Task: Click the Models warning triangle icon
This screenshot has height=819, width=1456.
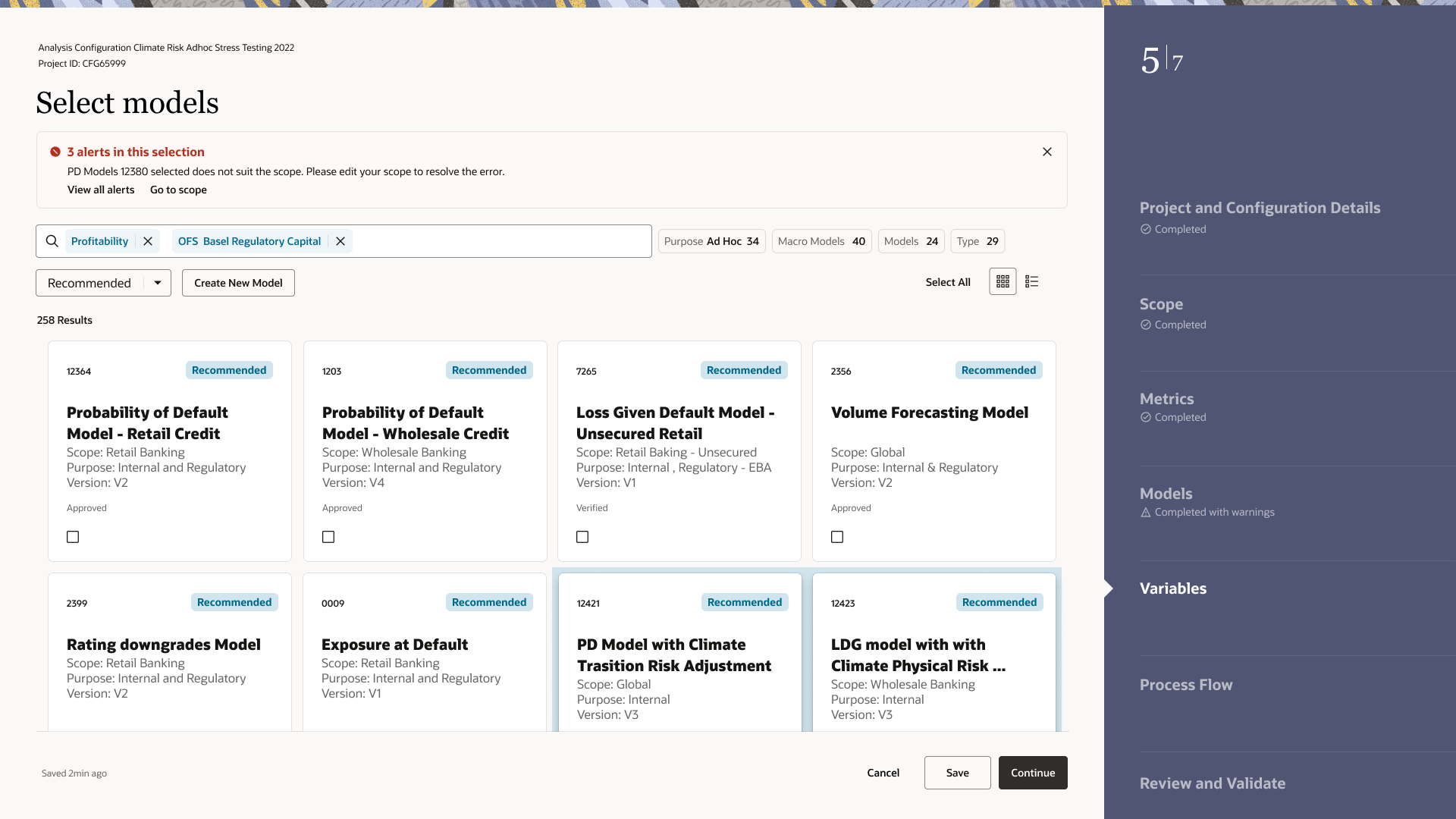Action: click(x=1146, y=513)
